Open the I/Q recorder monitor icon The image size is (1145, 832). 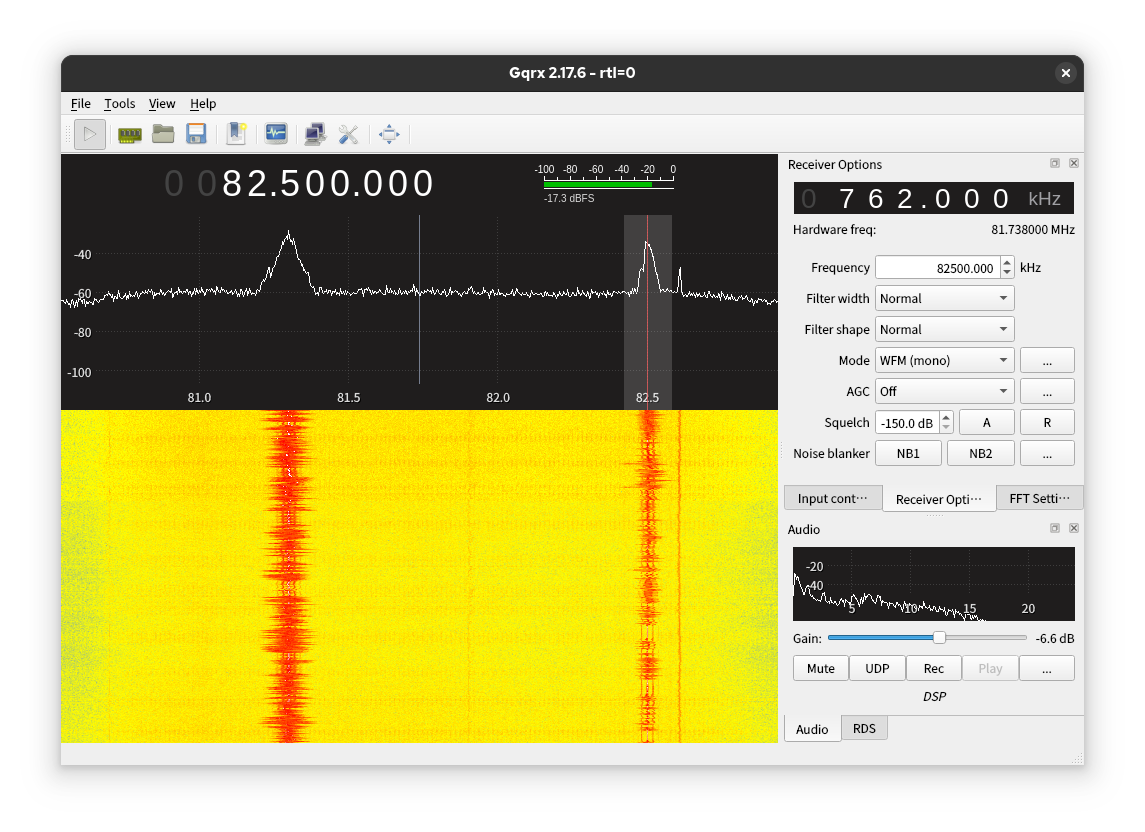click(x=276, y=134)
